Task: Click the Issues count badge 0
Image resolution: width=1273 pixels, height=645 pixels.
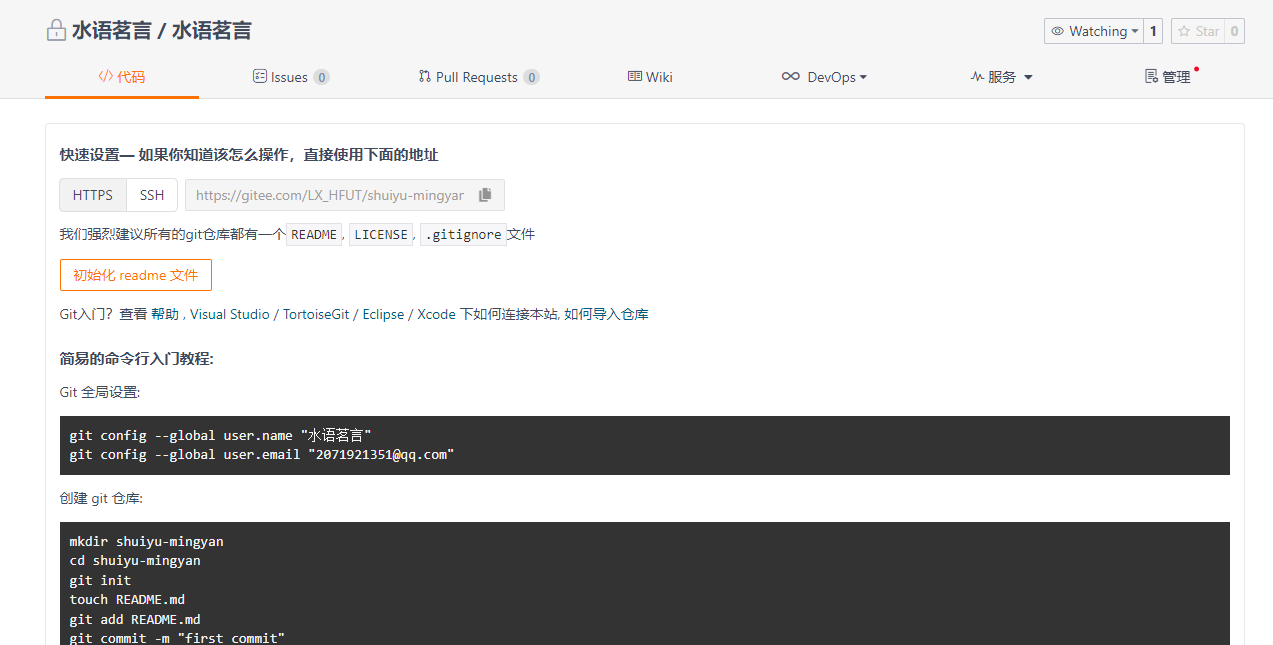Action: pyautogui.click(x=321, y=77)
